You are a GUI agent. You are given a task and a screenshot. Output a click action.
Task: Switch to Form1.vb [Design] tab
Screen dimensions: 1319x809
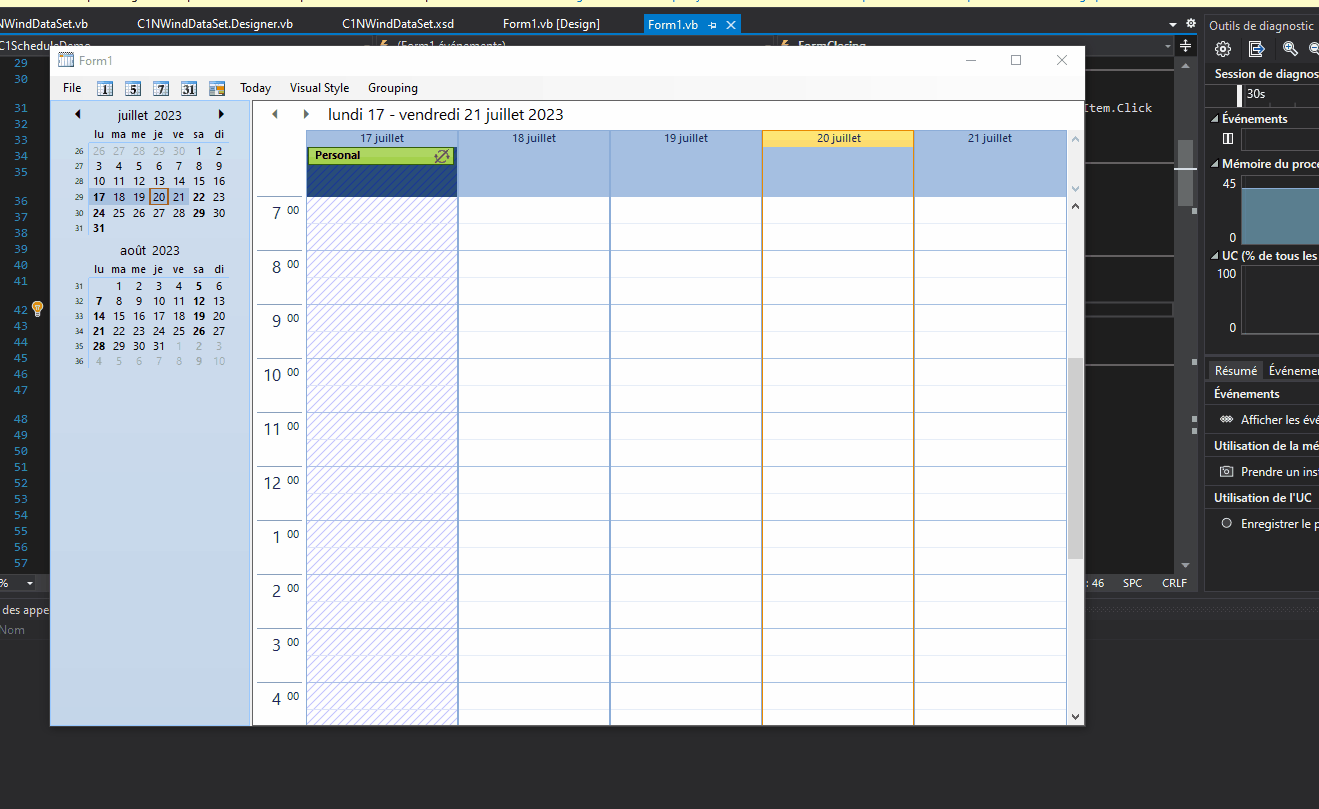(x=551, y=23)
